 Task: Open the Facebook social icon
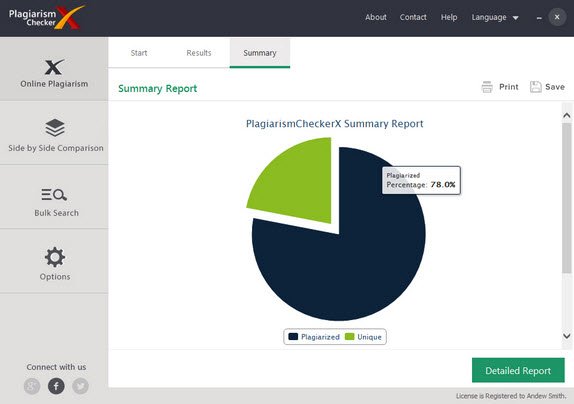[x=56, y=386]
